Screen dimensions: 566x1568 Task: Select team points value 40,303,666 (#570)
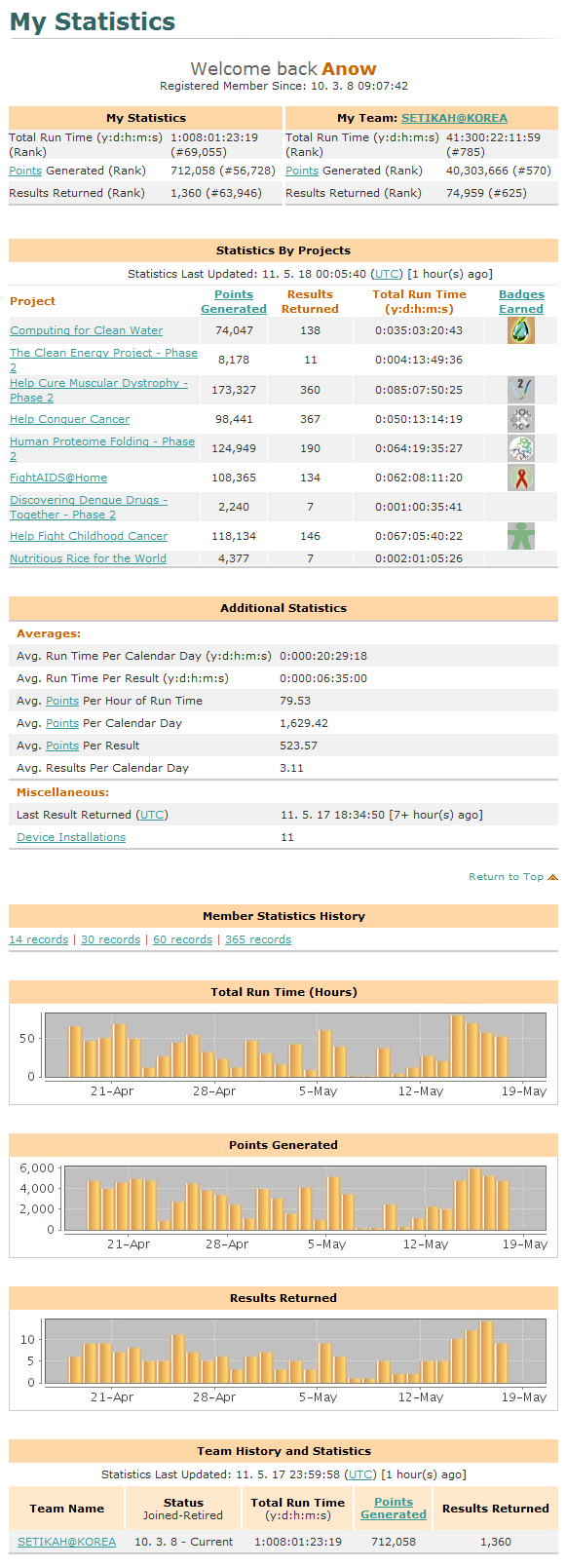coord(499,171)
